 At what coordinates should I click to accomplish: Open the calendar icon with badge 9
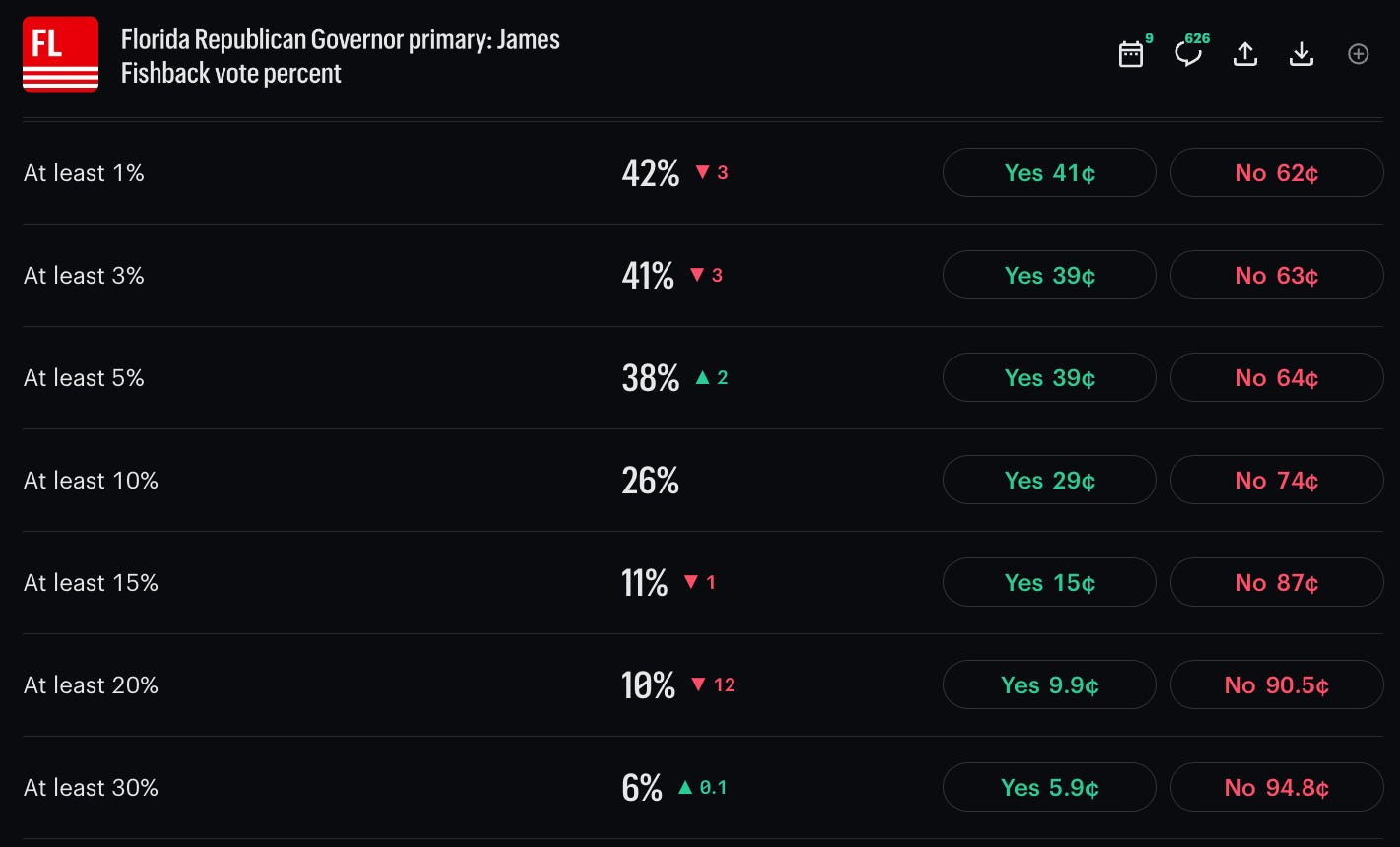(1132, 54)
